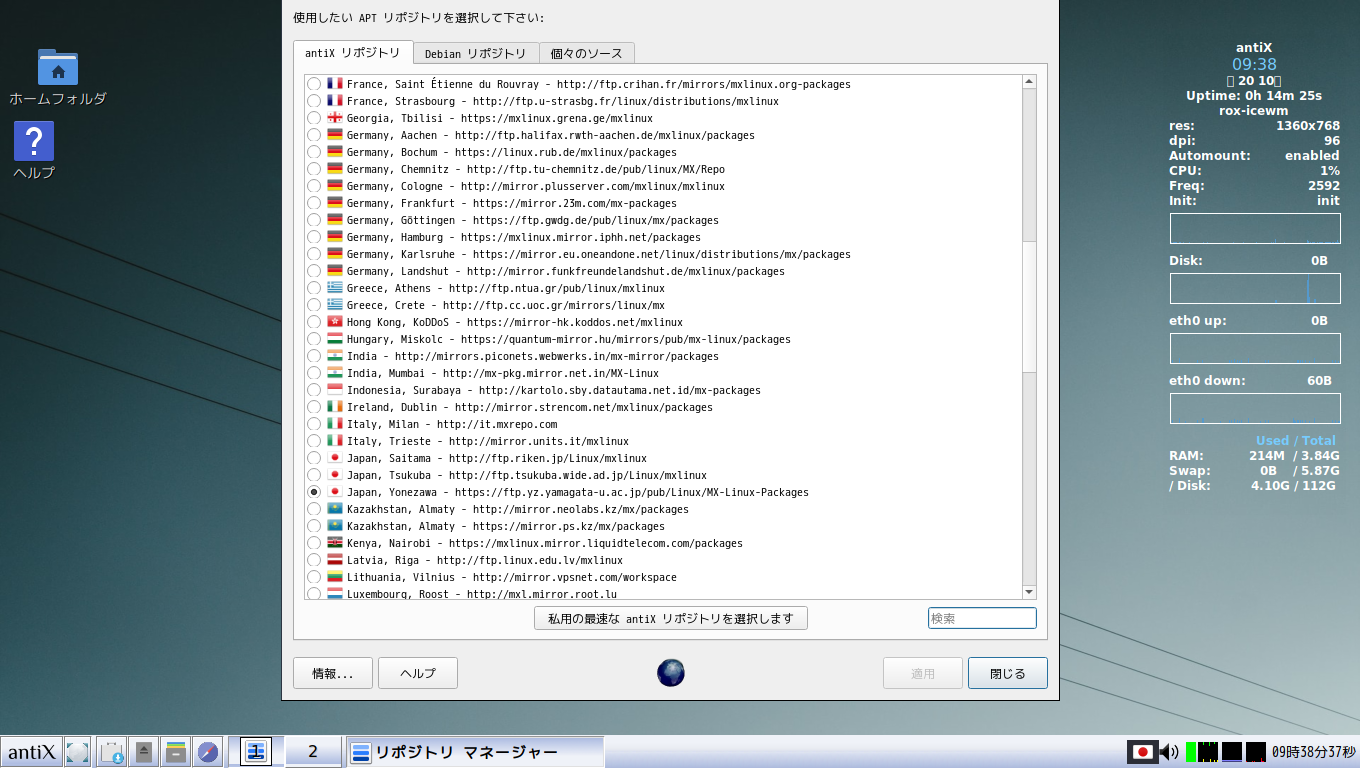Open the file manager taskbar icon
The height and width of the screenshot is (768, 1360).
coord(176,752)
